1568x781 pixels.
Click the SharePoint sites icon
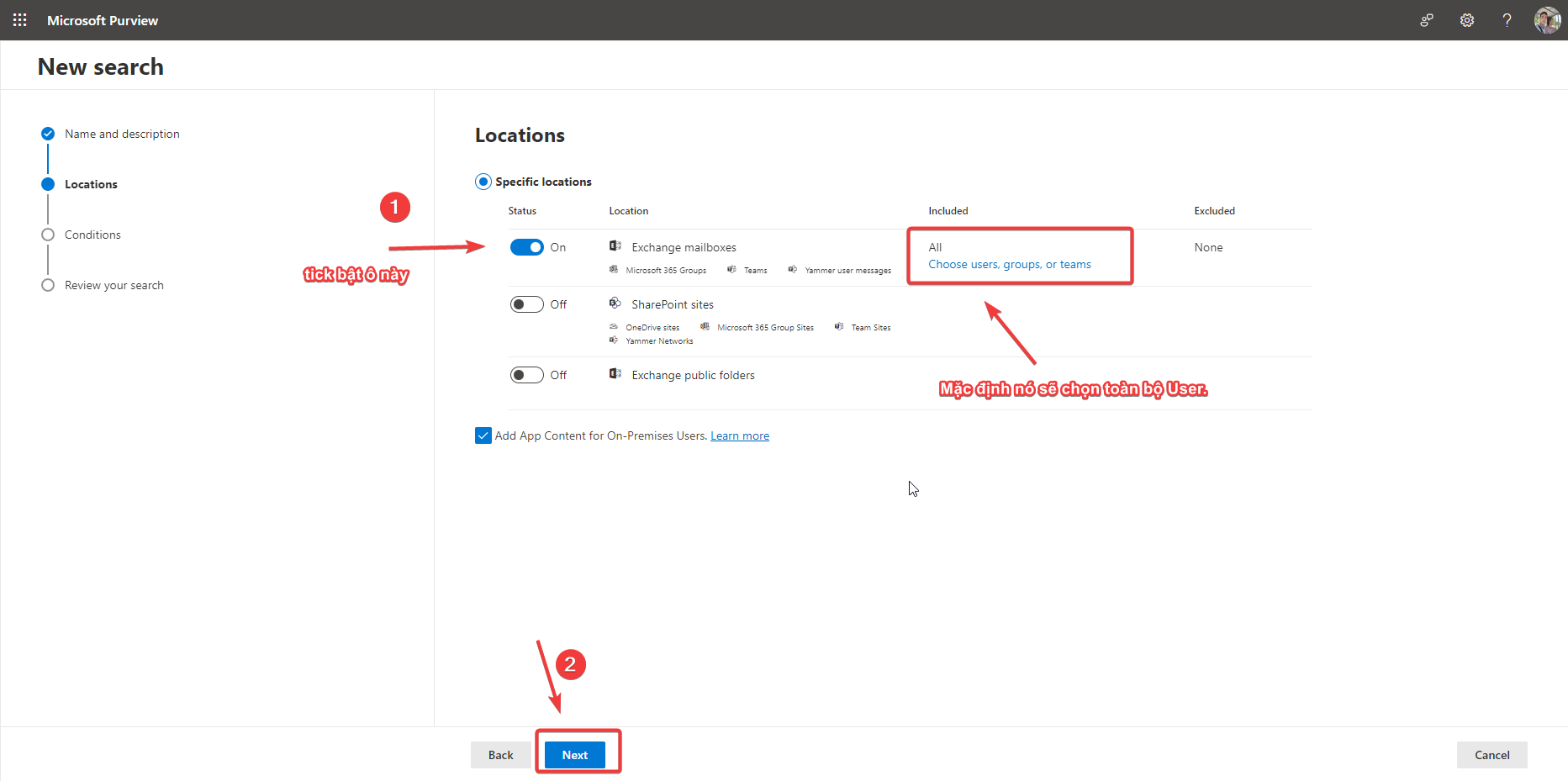coord(615,303)
